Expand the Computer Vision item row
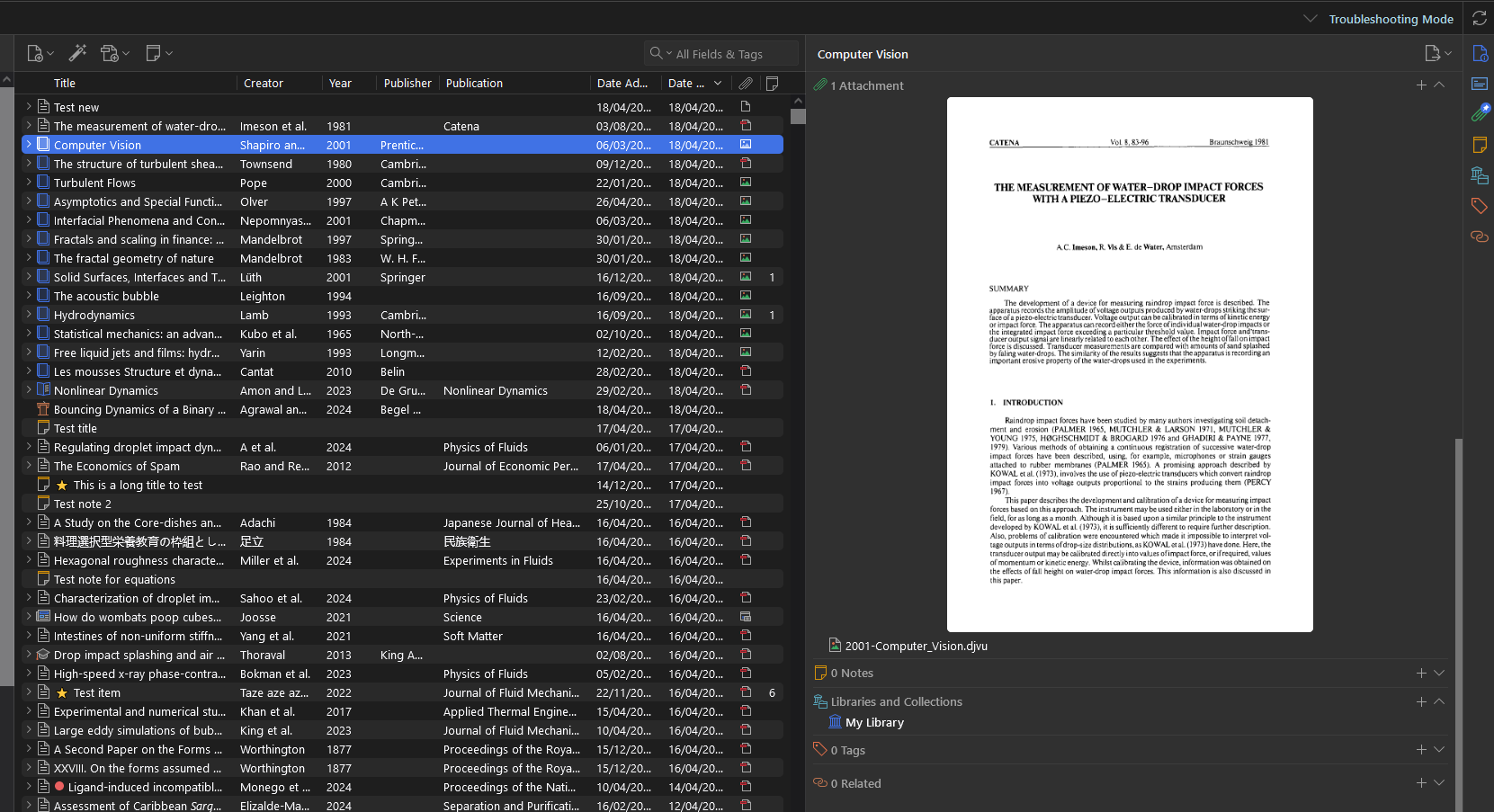 click(x=29, y=145)
